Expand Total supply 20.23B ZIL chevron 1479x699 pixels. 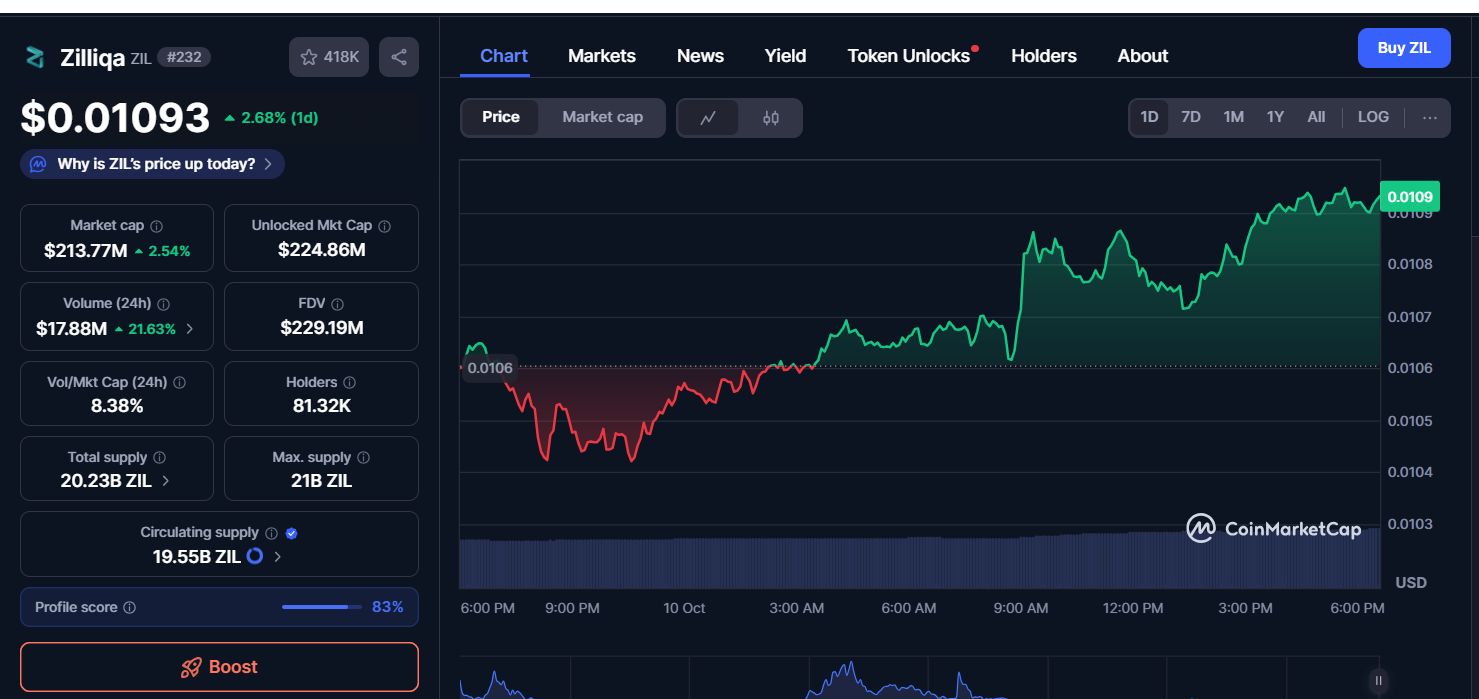pos(166,481)
